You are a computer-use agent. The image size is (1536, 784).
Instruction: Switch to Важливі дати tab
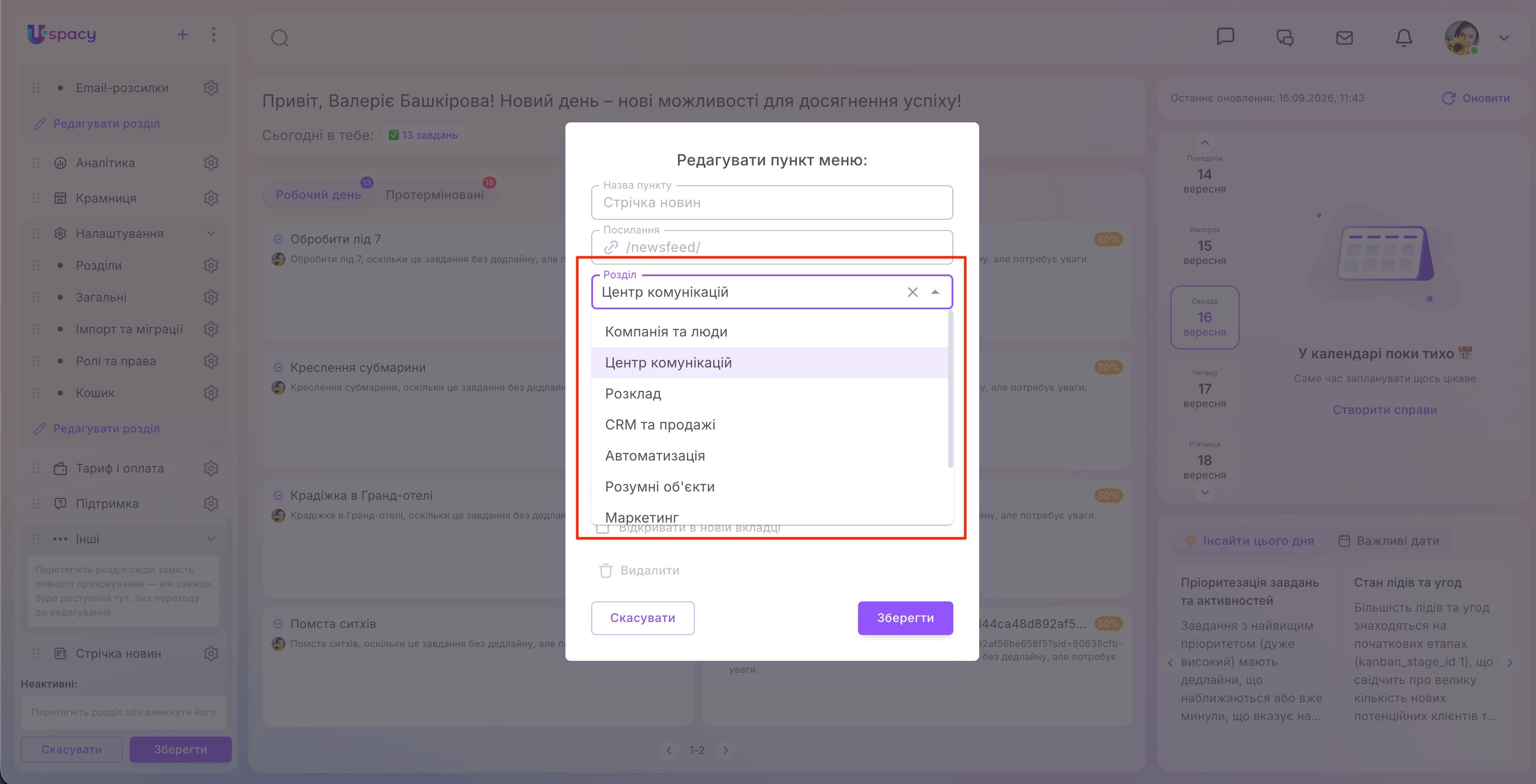(1389, 541)
